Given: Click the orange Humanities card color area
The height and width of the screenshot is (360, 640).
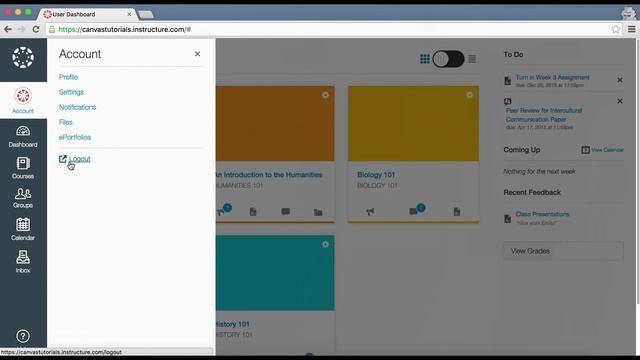Looking at the screenshot, I should coord(275,123).
